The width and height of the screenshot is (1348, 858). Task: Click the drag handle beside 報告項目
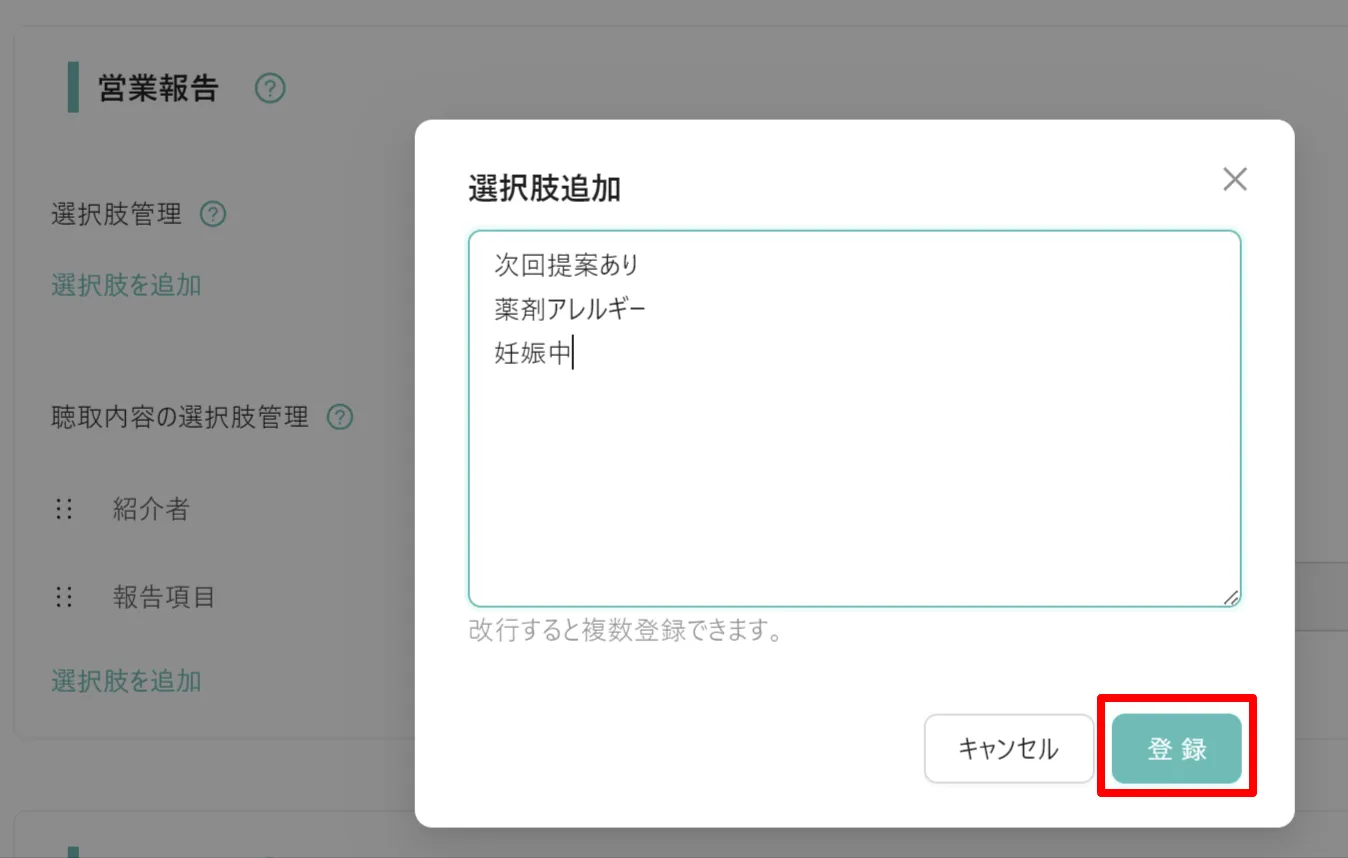pyautogui.click(x=64, y=598)
